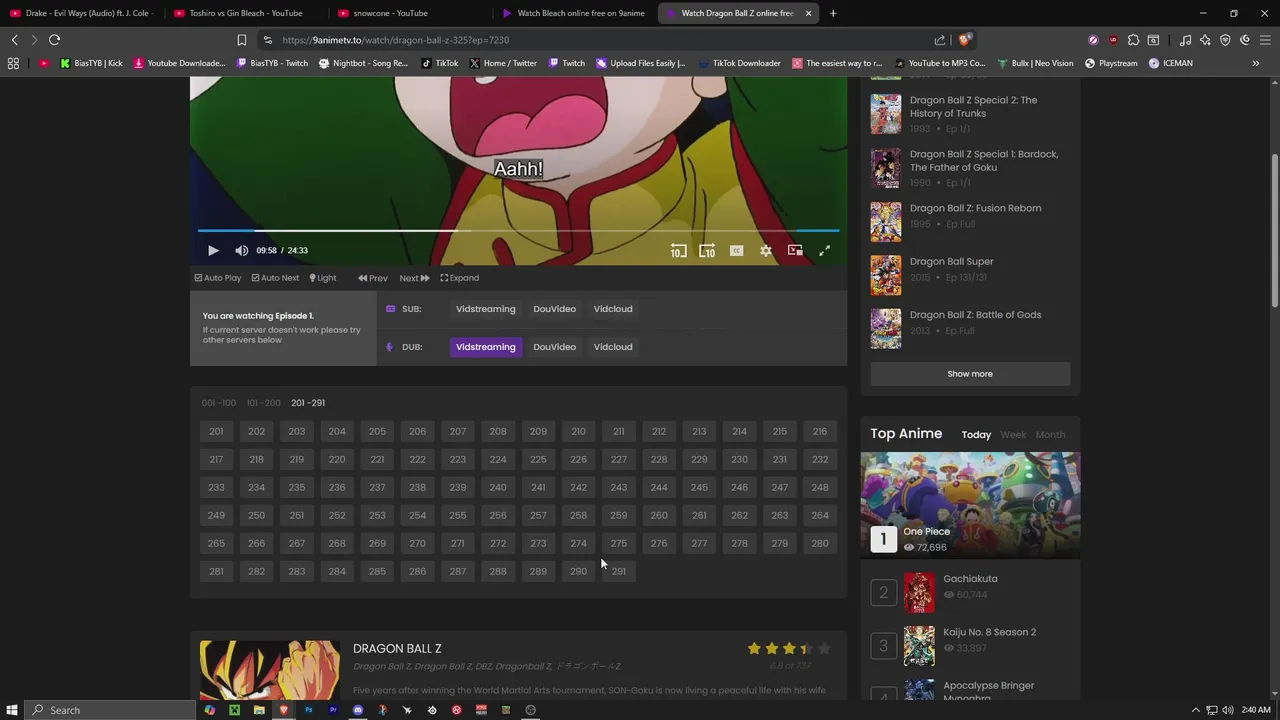Go to the Prev episode
The height and width of the screenshot is (720, 1280).
373,278
